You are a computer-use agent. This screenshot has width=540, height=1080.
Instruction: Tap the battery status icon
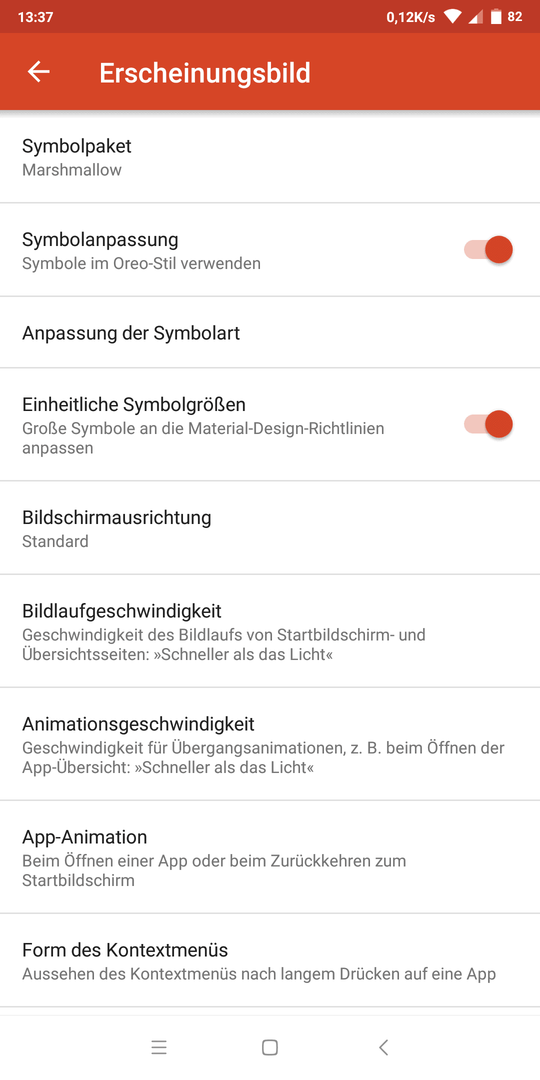[496, 17]
